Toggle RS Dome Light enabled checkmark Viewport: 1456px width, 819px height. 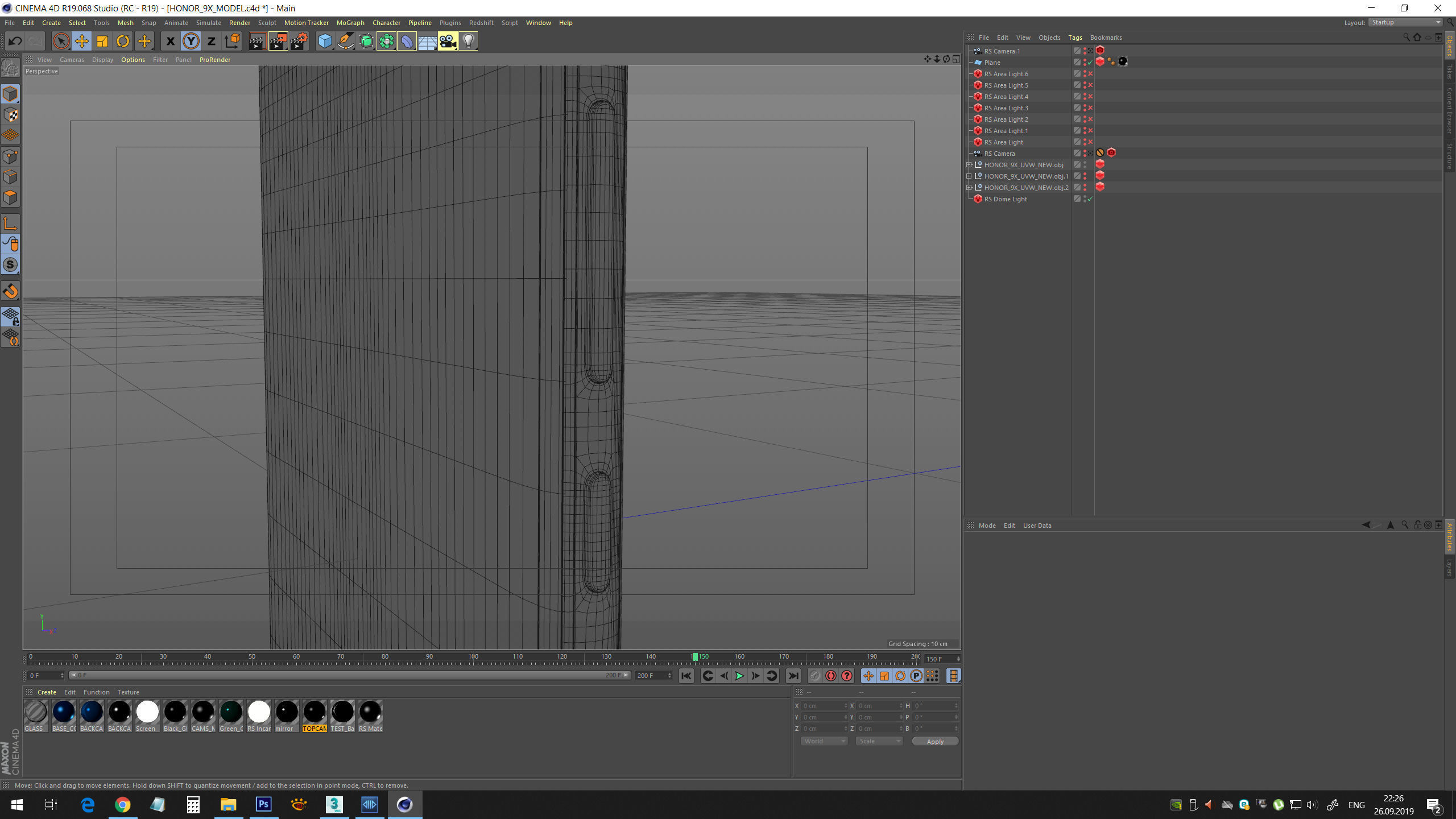point(1090,199)
